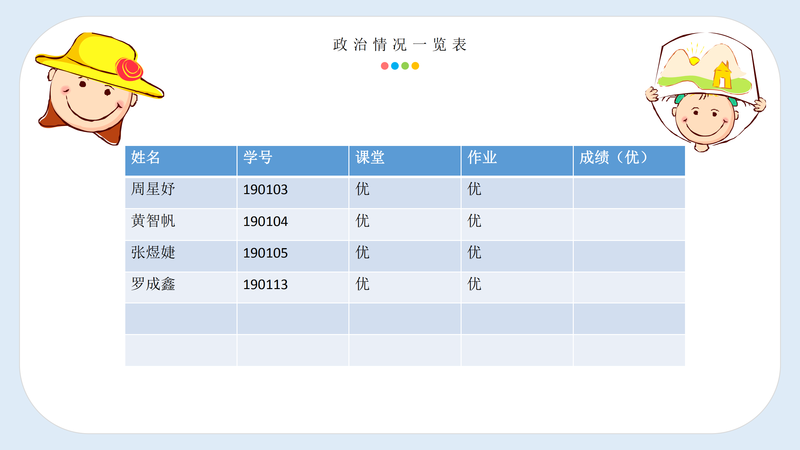The width and height of the screenshot is (800, 450).
Task: Select the red dot under the title
Action: 385,66
